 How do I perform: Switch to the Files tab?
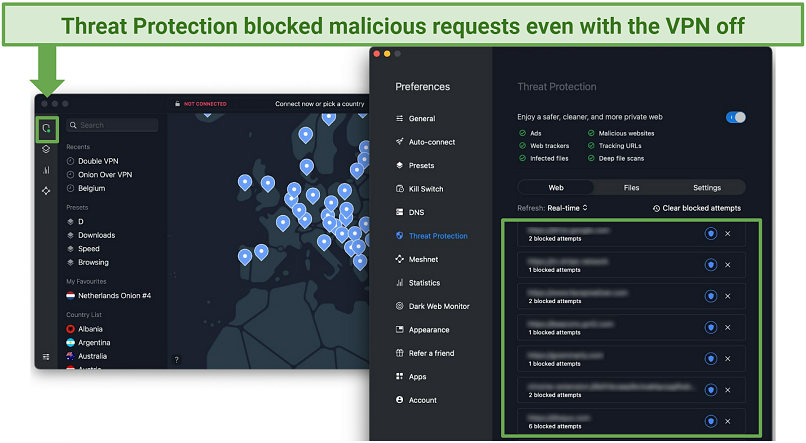(631, 188)
